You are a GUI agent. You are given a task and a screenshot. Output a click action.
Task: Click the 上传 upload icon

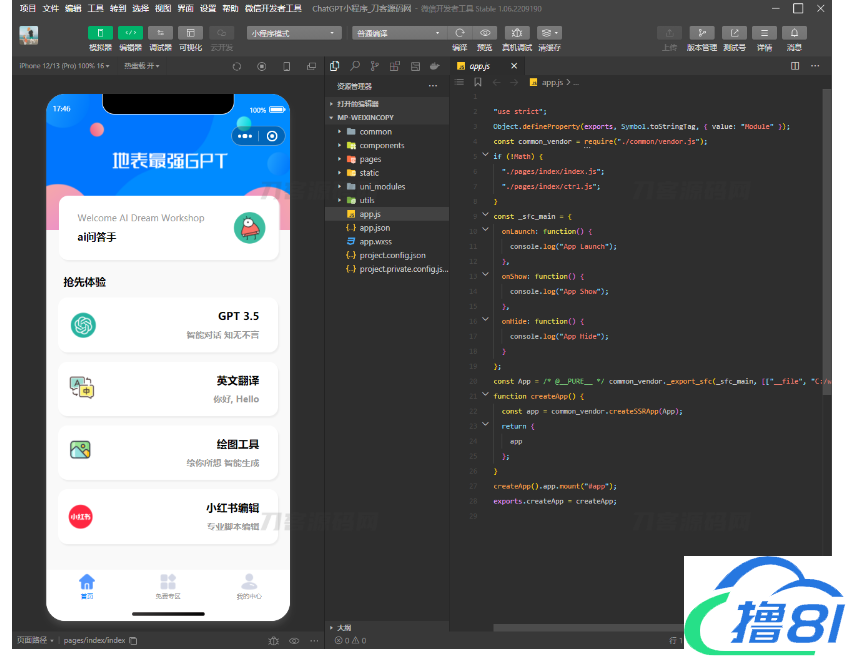[x=670, y=33]
